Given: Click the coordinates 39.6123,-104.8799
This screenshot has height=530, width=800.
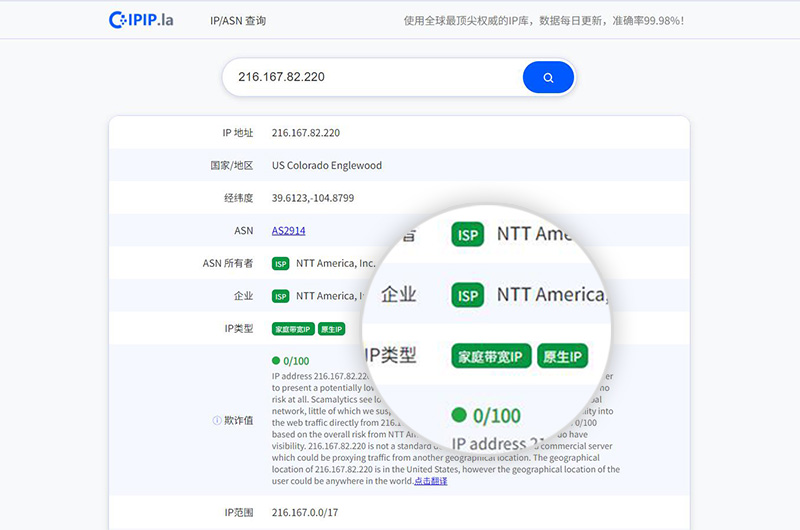Looking at the screenshot, I should click(x=313, y=198).
